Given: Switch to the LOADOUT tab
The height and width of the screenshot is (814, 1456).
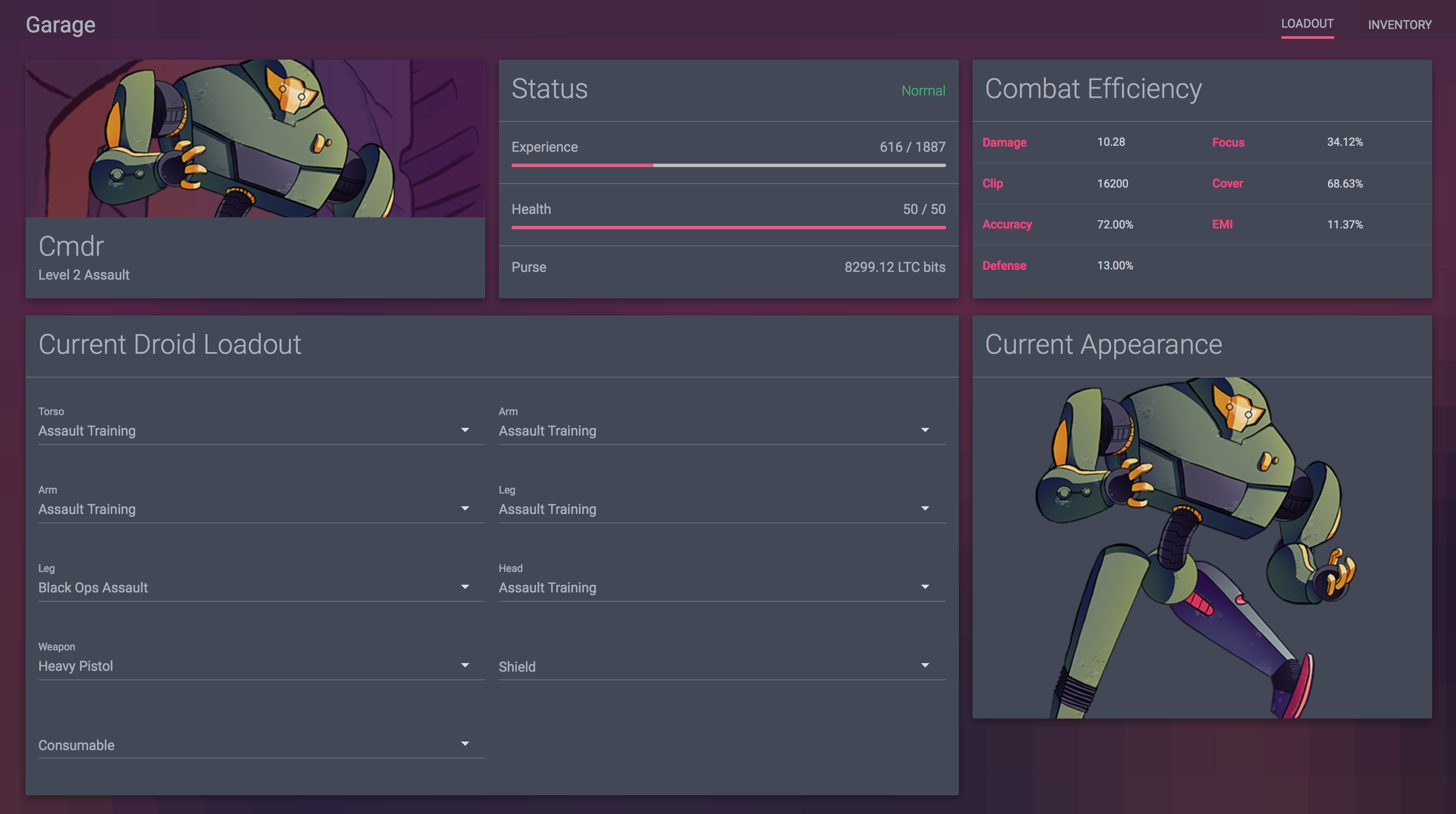Looking at the screenshot, I should click(1307, 24).
